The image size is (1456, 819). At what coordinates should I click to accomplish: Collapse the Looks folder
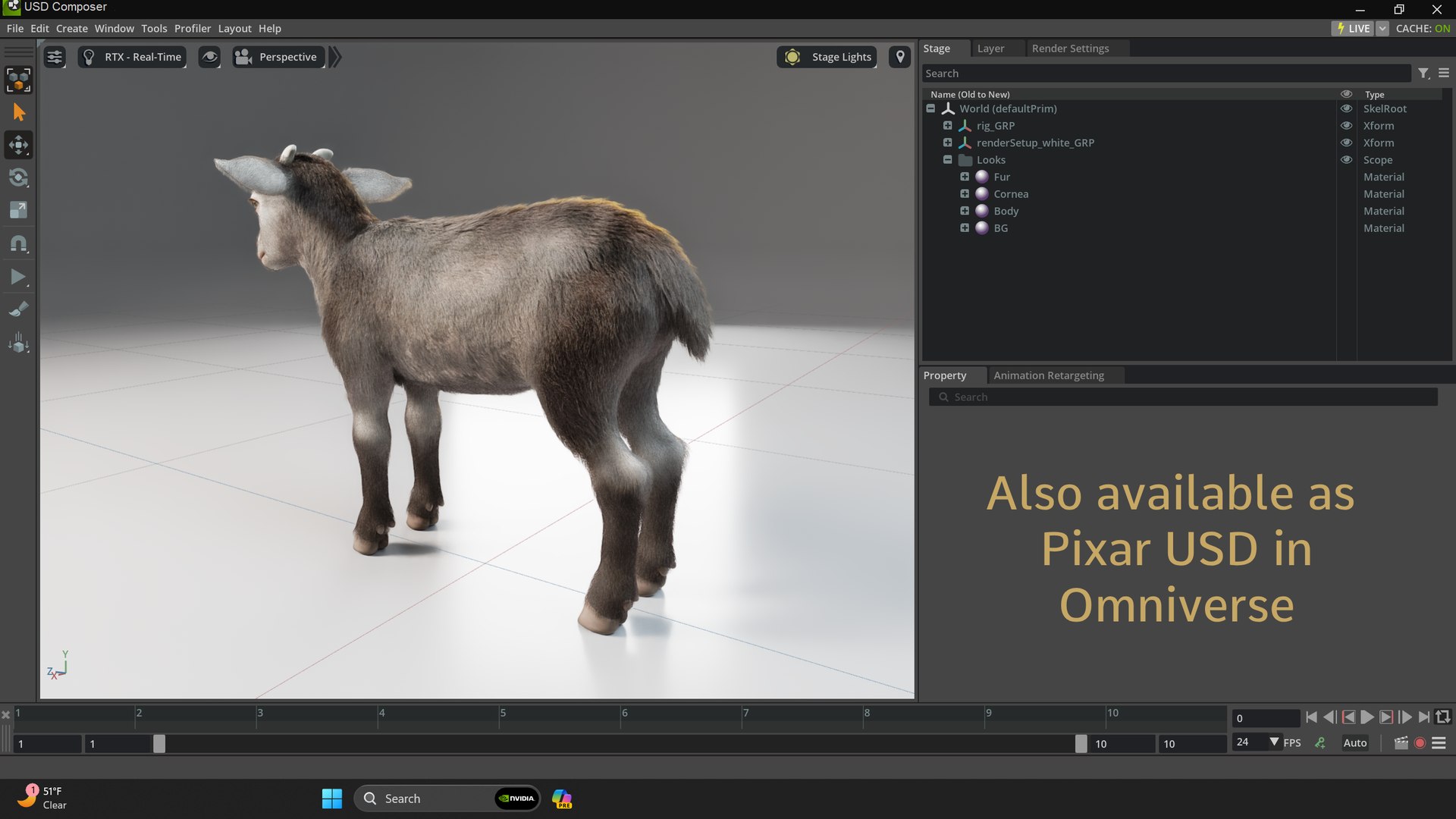pyautogui.click(x=947, y=159)
